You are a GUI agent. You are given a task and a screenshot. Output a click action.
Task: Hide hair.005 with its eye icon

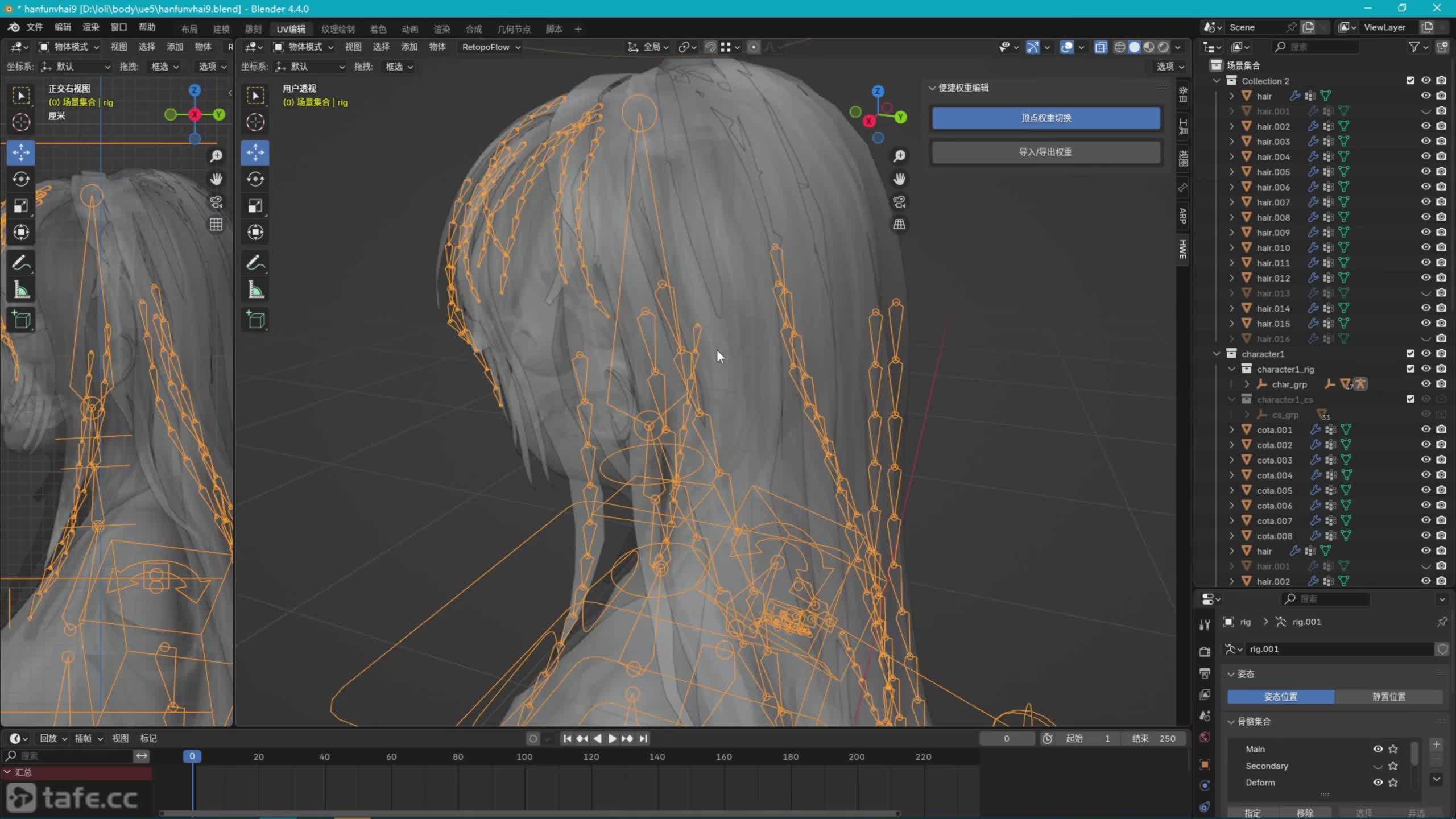pyautogui.click(x=1425, y=172)
